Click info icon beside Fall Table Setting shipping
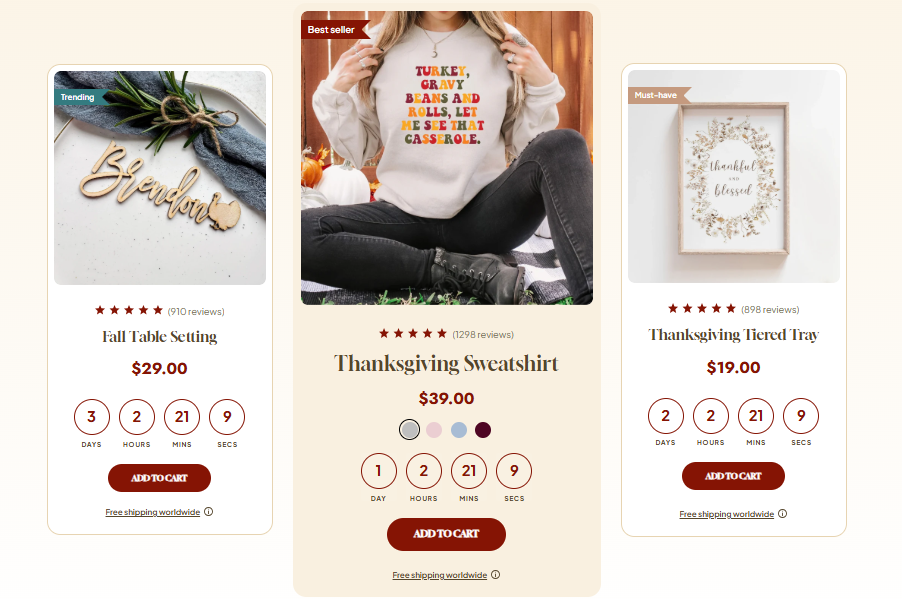 coord(209,512)
